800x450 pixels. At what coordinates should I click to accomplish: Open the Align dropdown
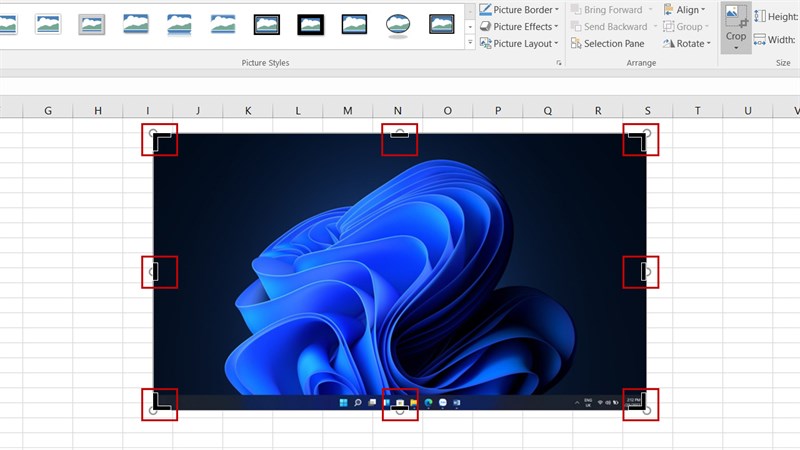coord(684,10)
